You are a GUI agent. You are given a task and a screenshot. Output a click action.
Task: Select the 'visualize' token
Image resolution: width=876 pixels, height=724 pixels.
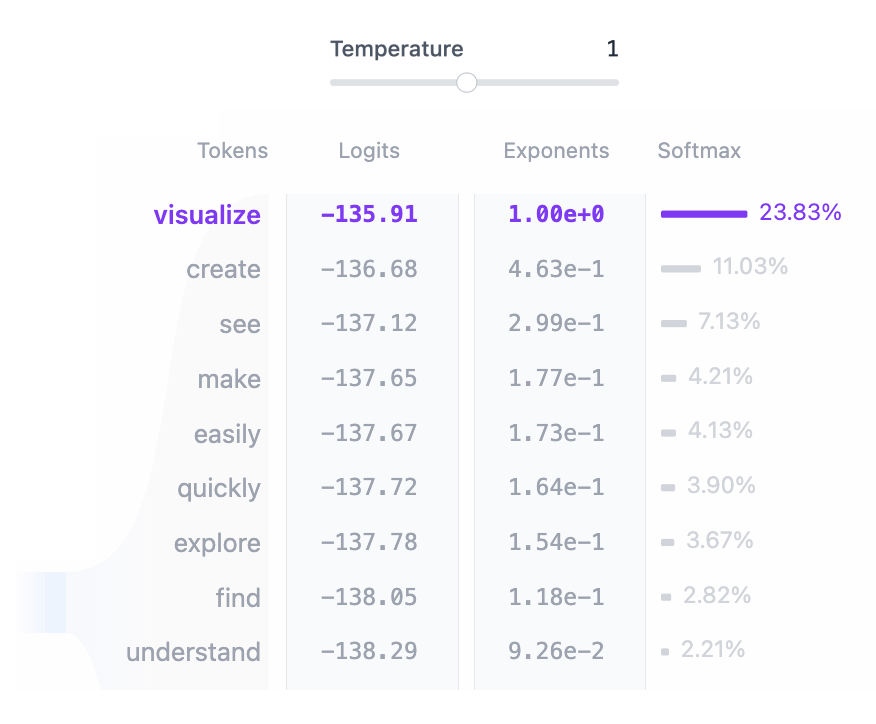[207, 215]
